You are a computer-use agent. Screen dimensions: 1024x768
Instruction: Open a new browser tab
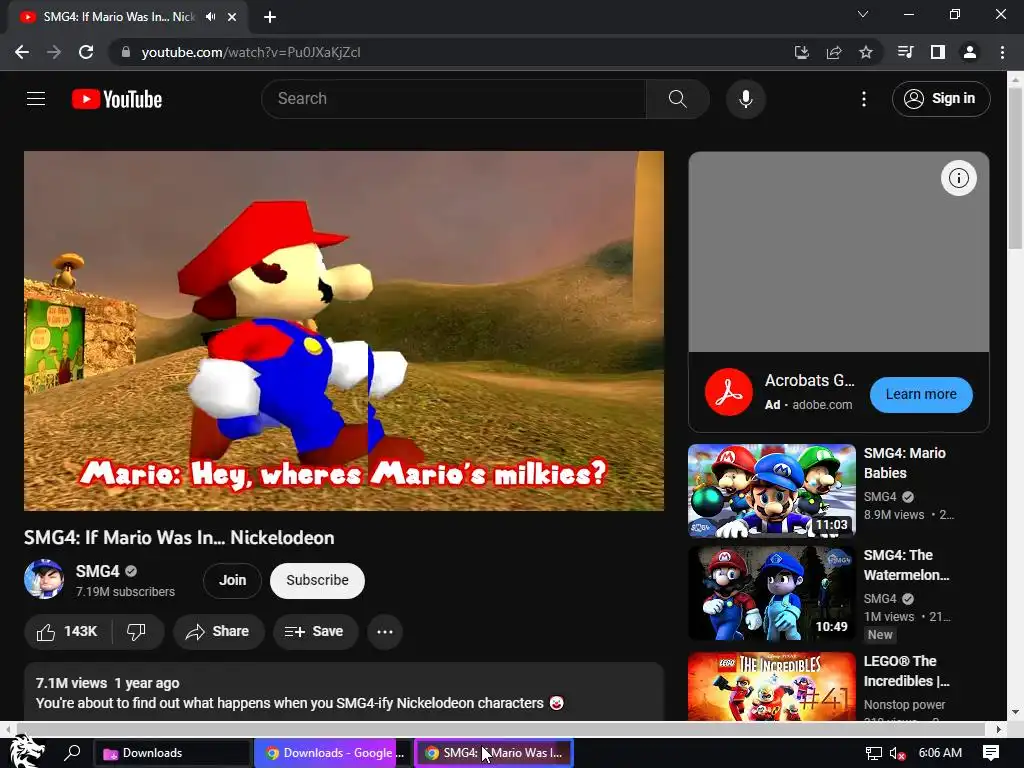(x=270, y=17)
